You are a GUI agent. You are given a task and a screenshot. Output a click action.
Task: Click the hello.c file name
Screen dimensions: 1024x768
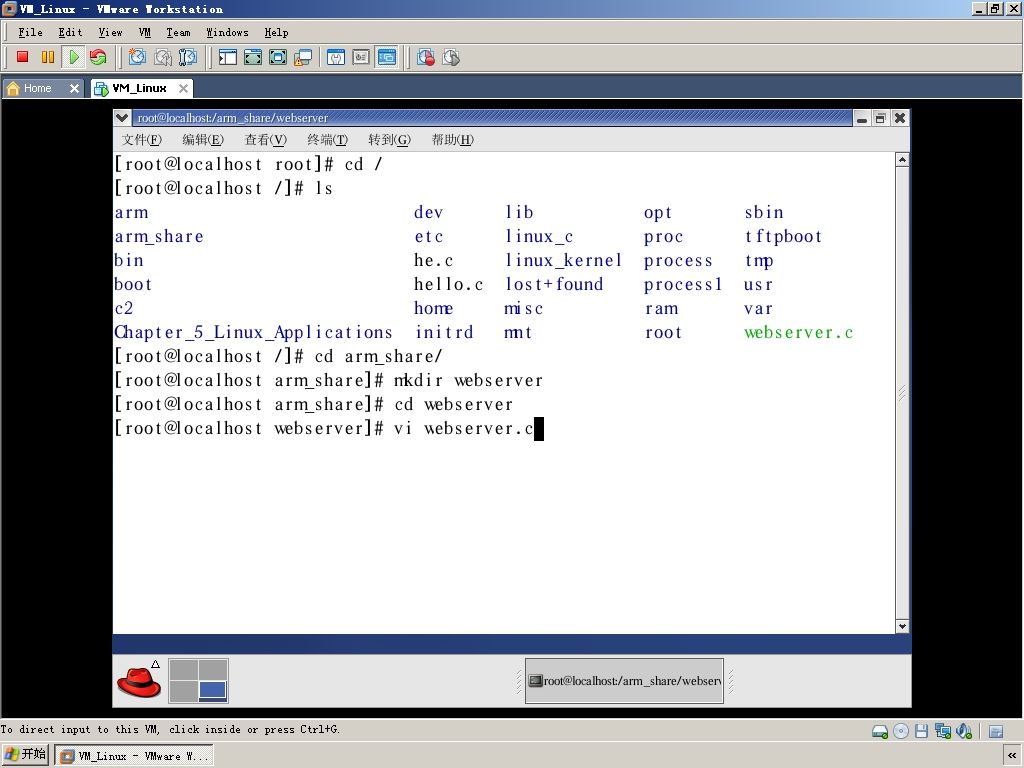449,284
